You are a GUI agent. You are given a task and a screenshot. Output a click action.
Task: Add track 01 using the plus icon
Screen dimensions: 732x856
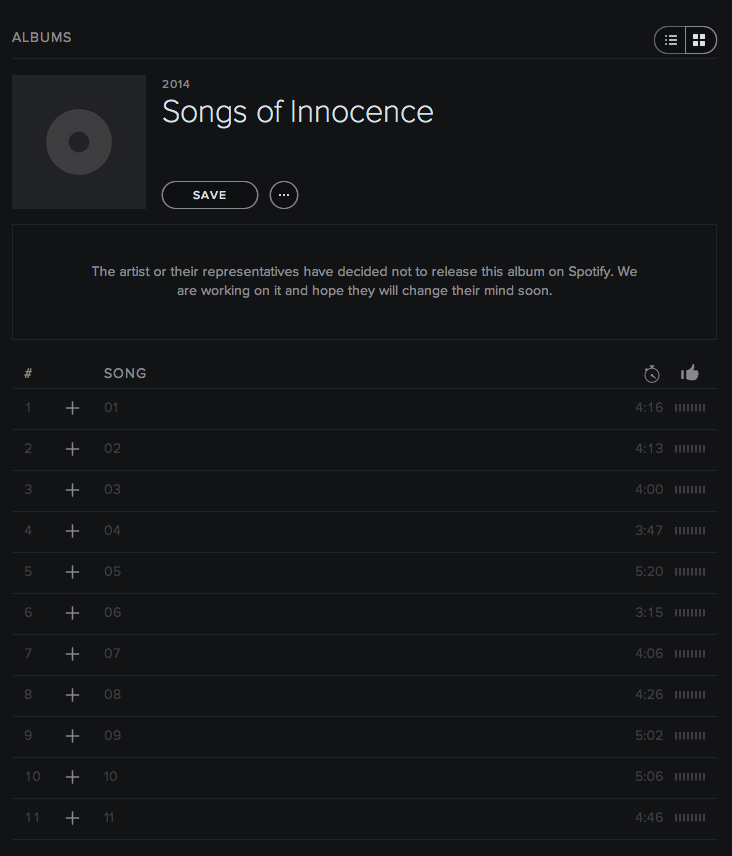click(x=72, y=408)
